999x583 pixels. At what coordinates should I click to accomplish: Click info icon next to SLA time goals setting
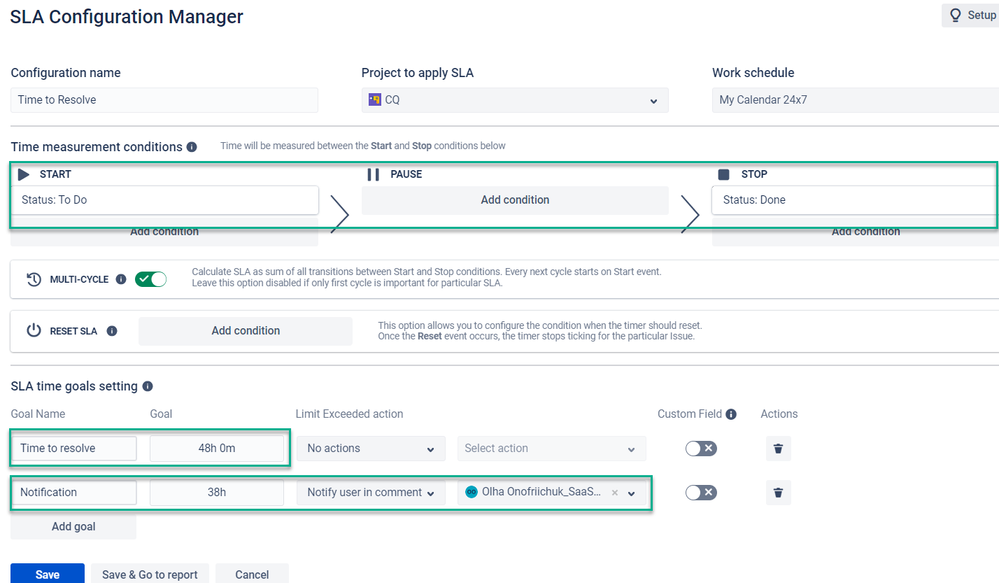(x=148, y=386)
